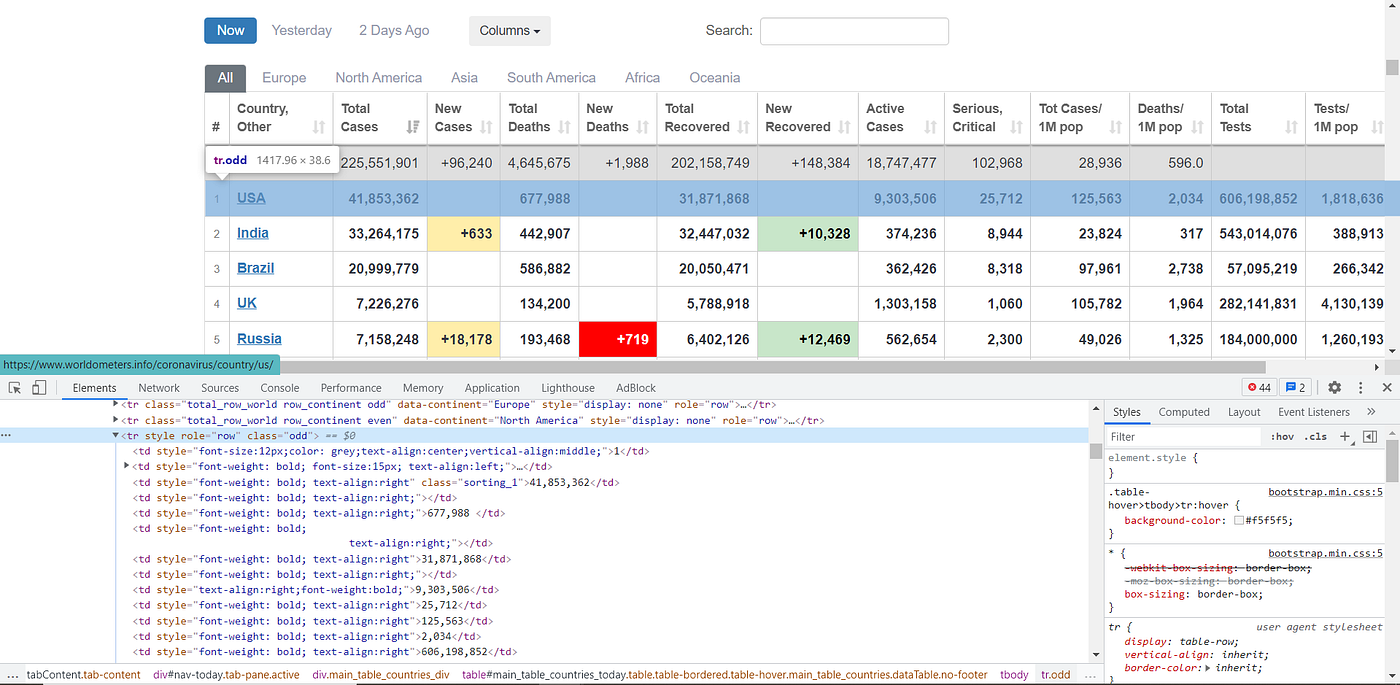Toggle the computed styles sidebar icon
1400x685 pixels.
(x=1370, y=437)
